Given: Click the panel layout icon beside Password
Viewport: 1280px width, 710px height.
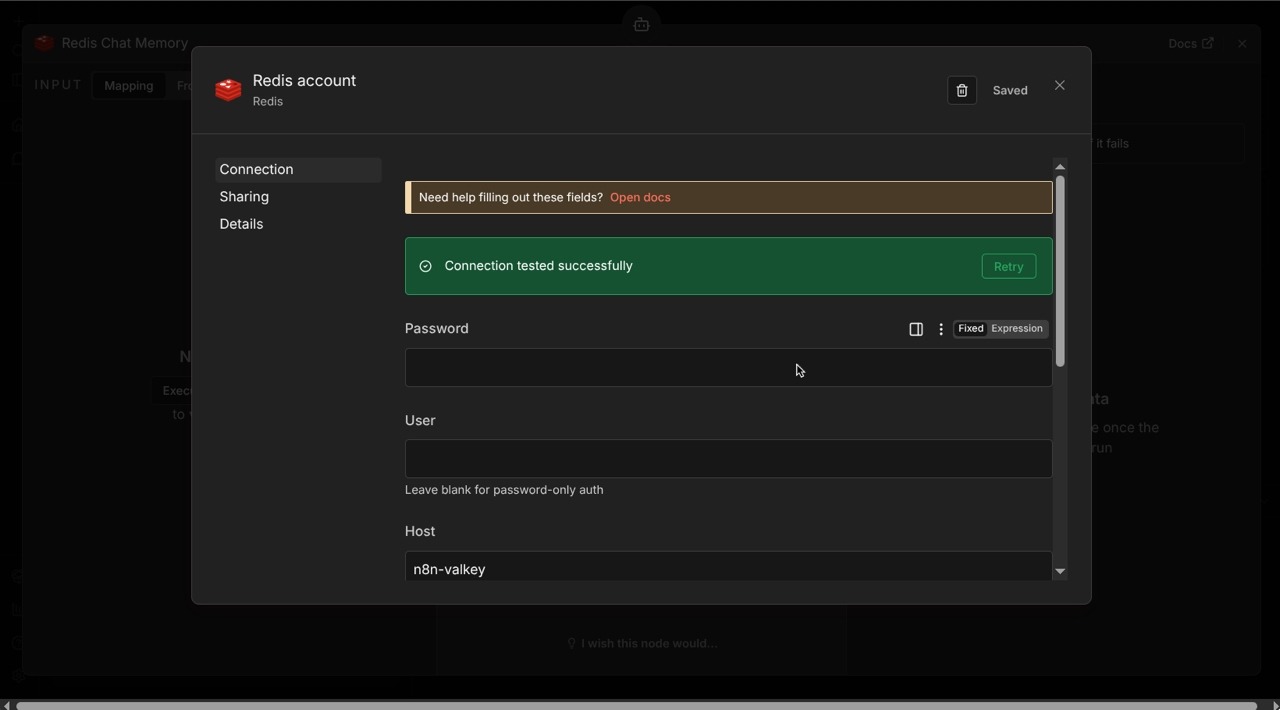Looking at the screenshot, I should click(x=916, y=329).
